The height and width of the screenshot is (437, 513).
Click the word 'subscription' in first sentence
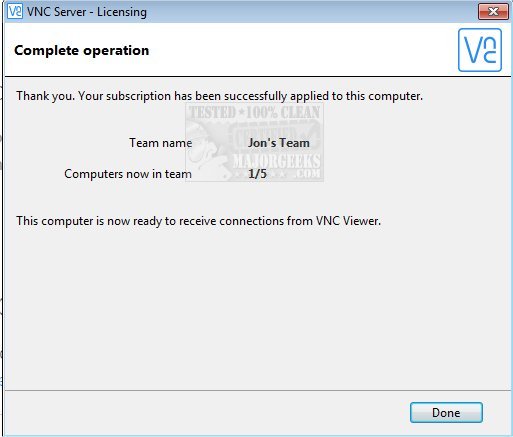(x=138, y=96)
